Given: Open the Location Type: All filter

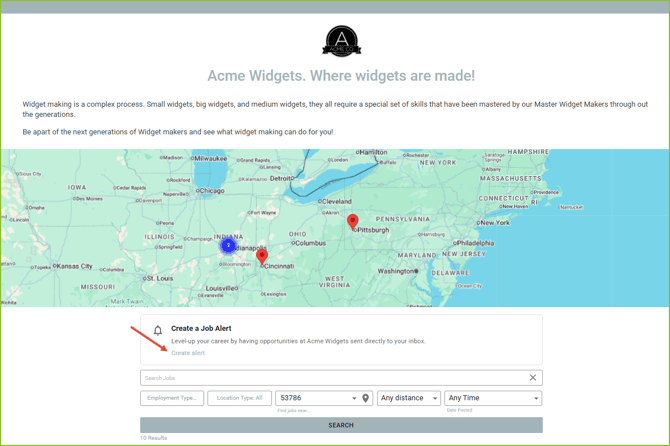Looking at the screenshot, I should click(239, 398).
